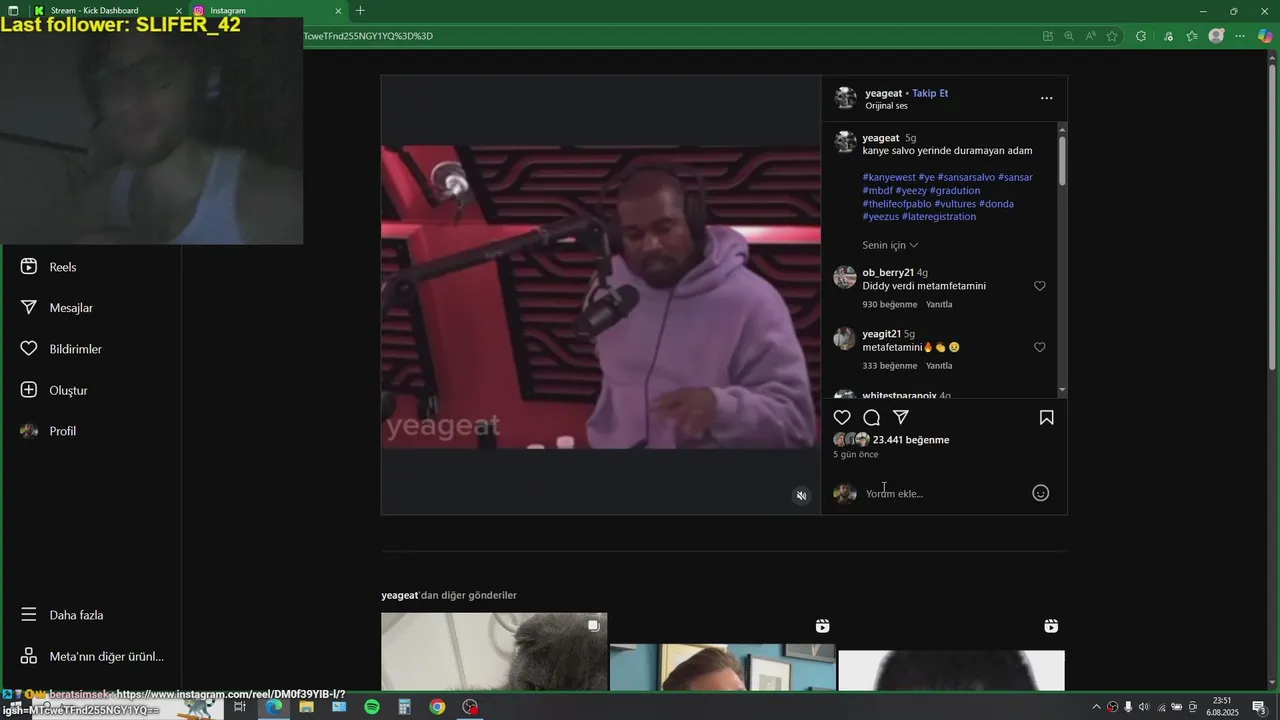Open the #thelifeofpablo hashtag
1280x720 pixels.
tap(896, 204)
